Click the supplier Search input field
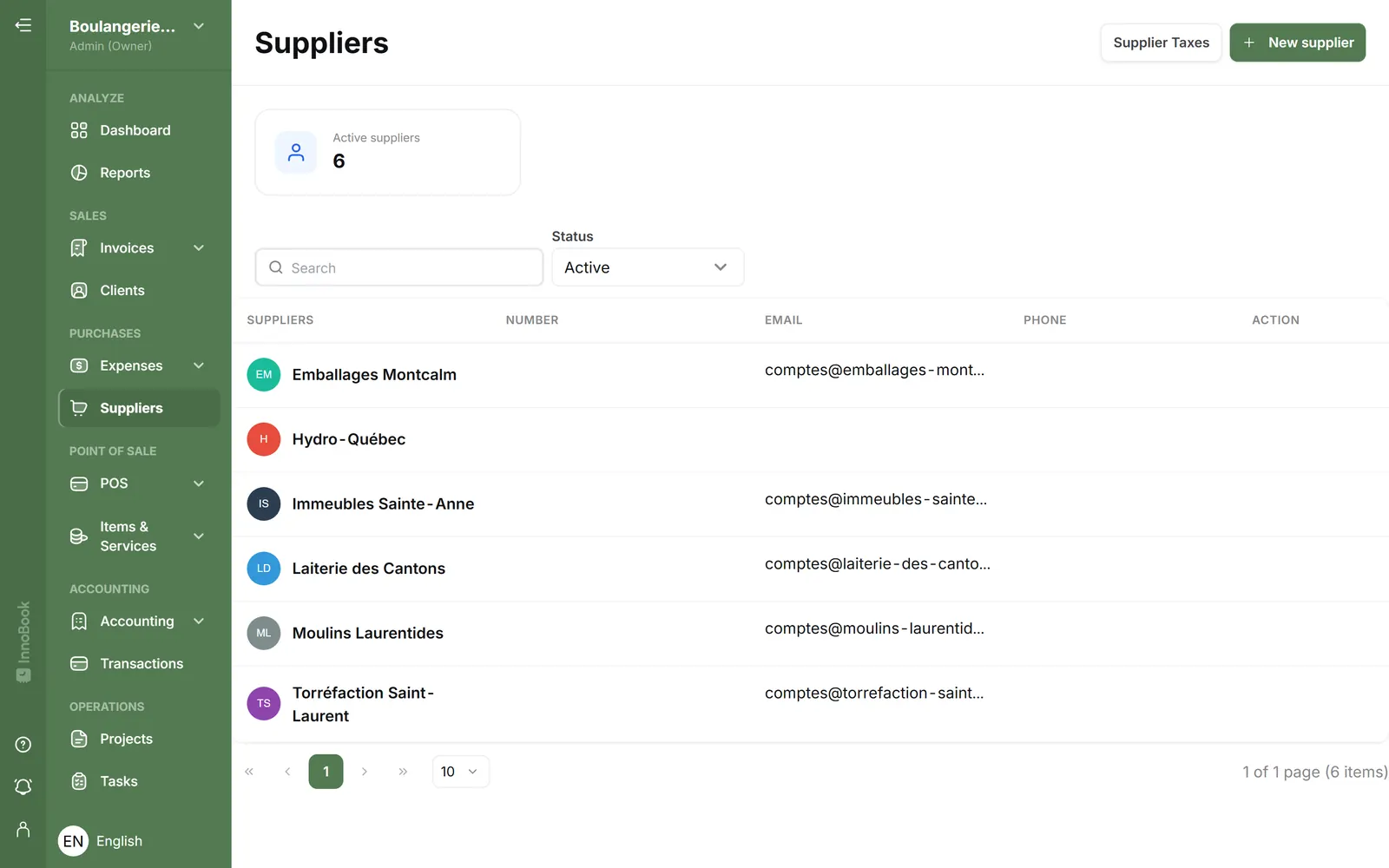This screenshot has width=1389, height=868. click(399, 267)
